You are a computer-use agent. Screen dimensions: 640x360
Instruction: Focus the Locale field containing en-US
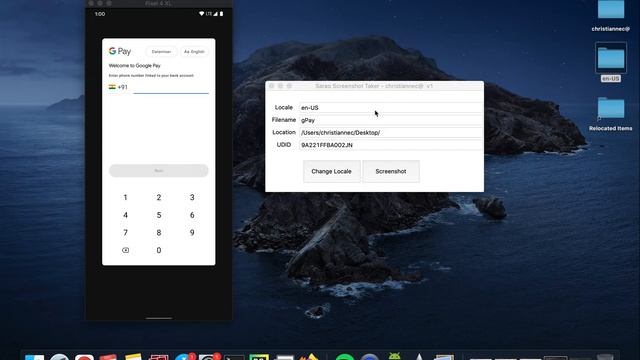point(391,108)
